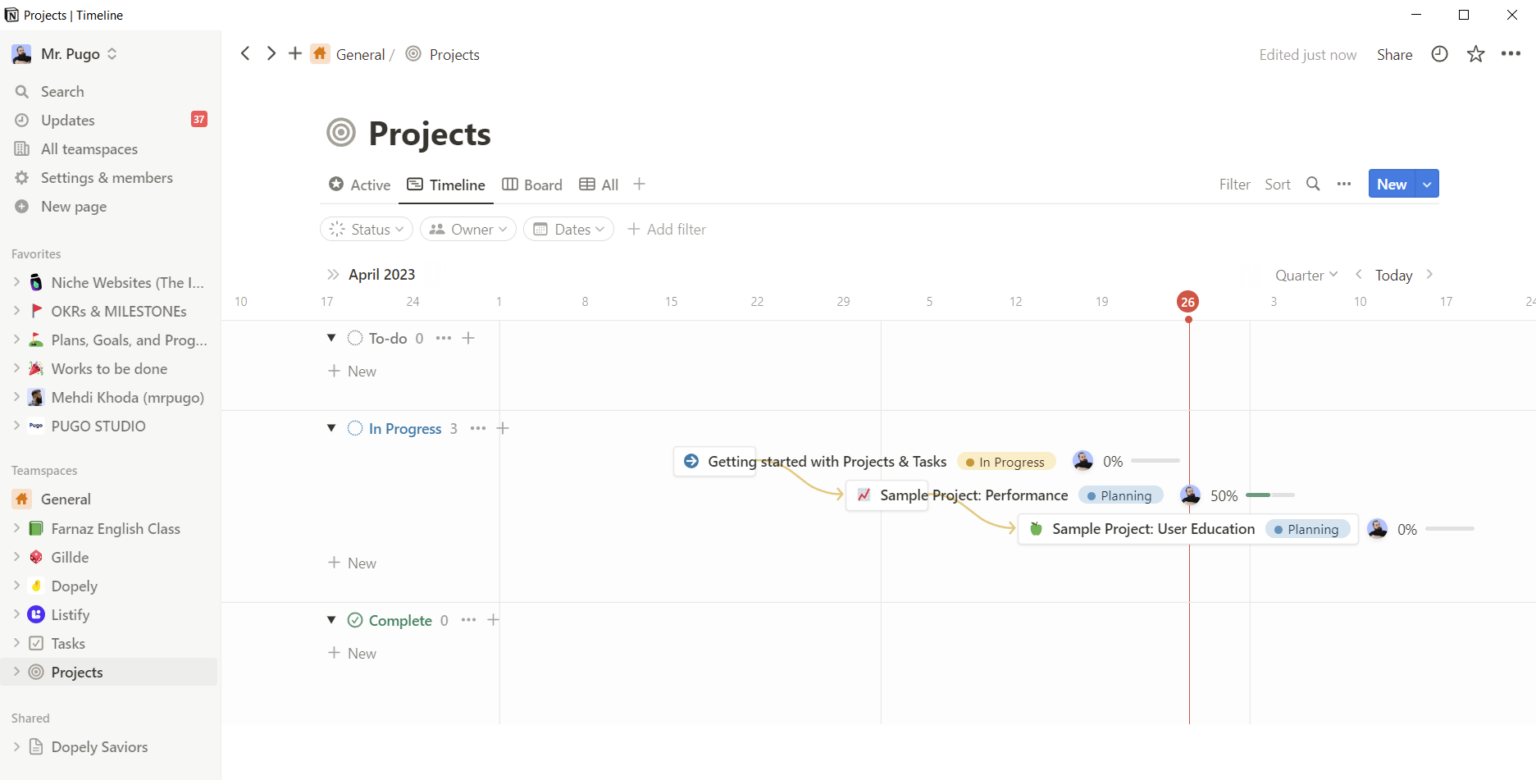Favorite this page with the star toggle
The height and width of the screenshot is (780, 1536).
coord(1476,54)
